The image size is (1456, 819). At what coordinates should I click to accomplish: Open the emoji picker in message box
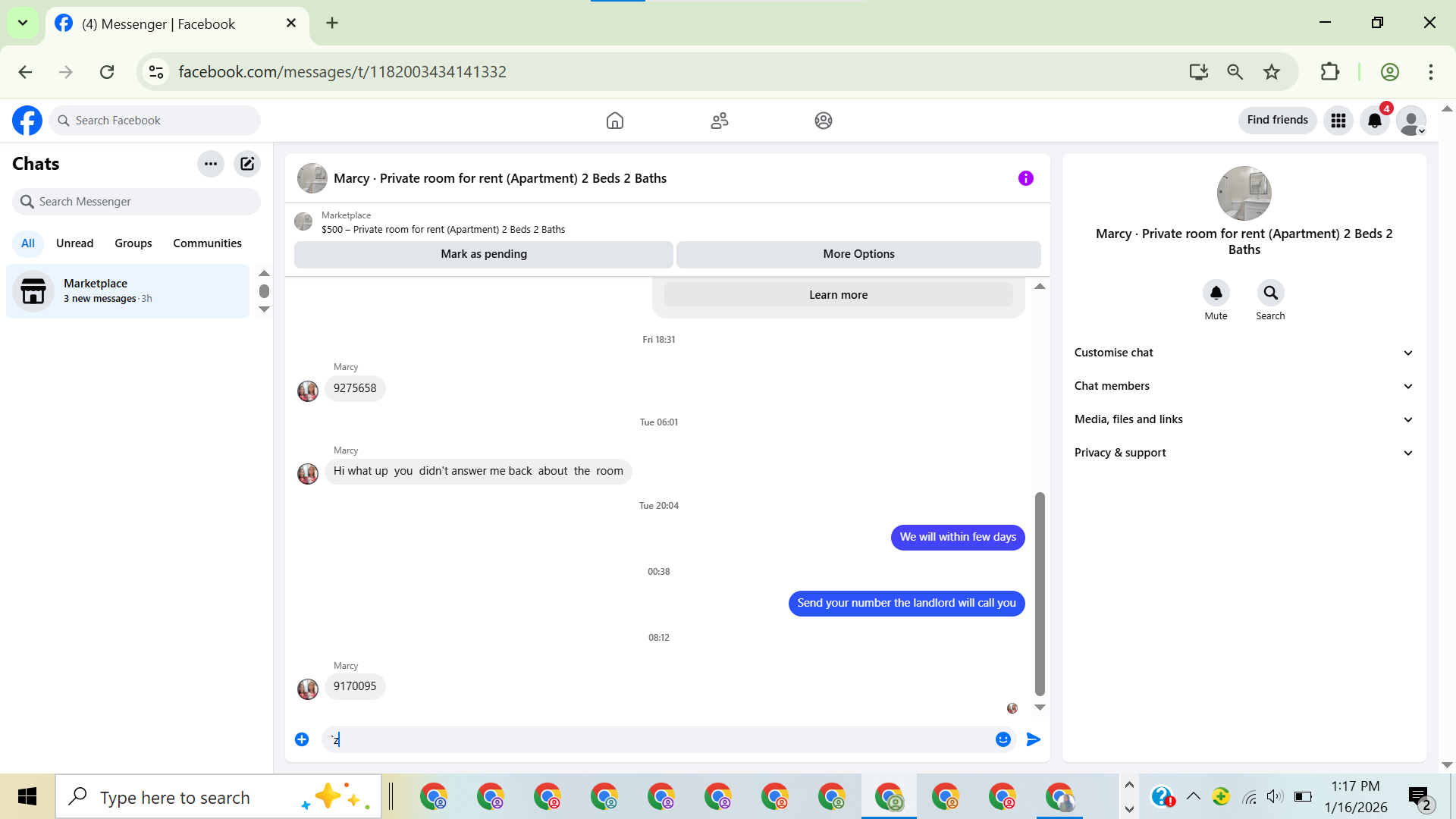[1003, 739]
